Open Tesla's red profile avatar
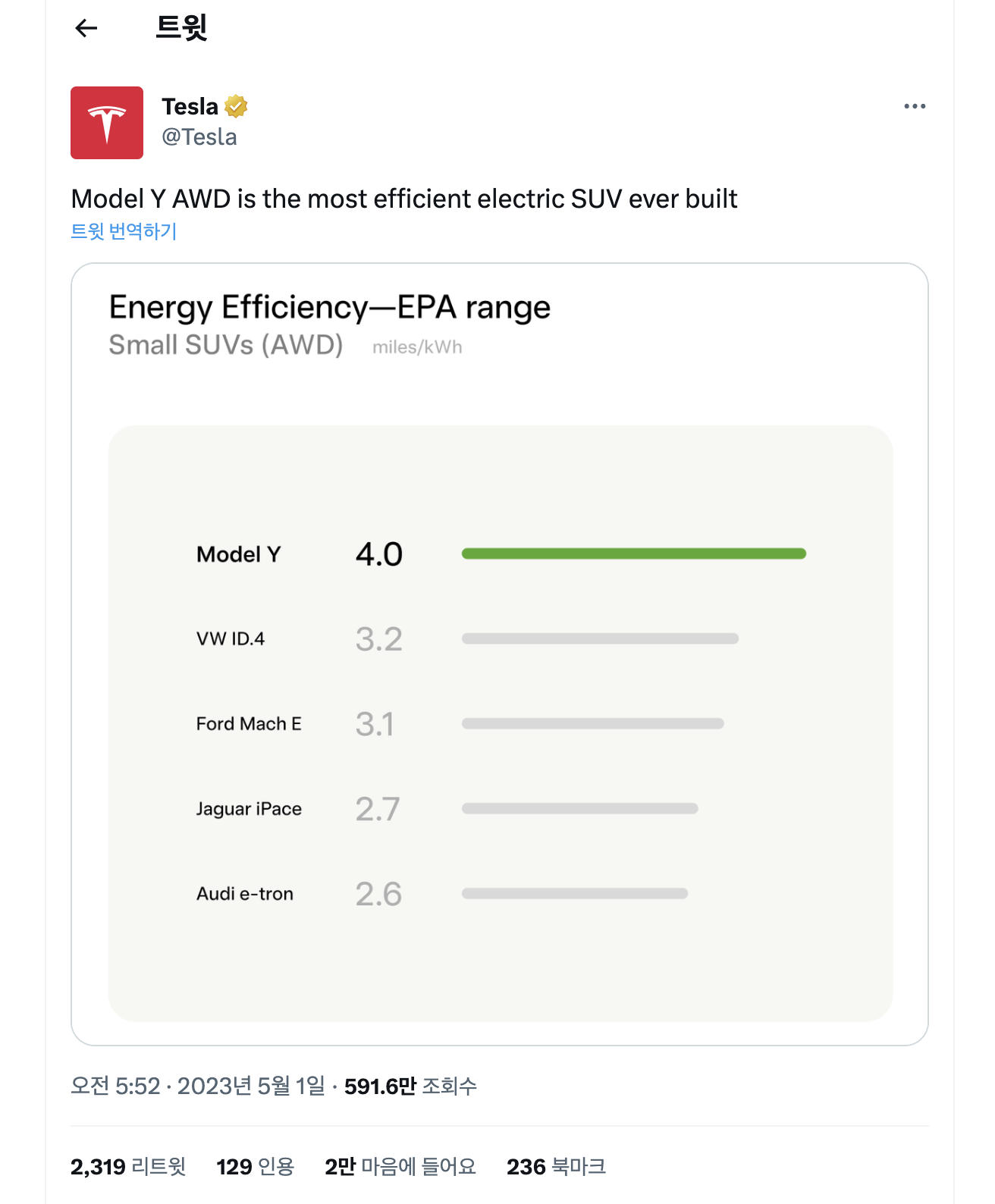The width and height of the screenshot is (995, 1204). click(107, 123)
